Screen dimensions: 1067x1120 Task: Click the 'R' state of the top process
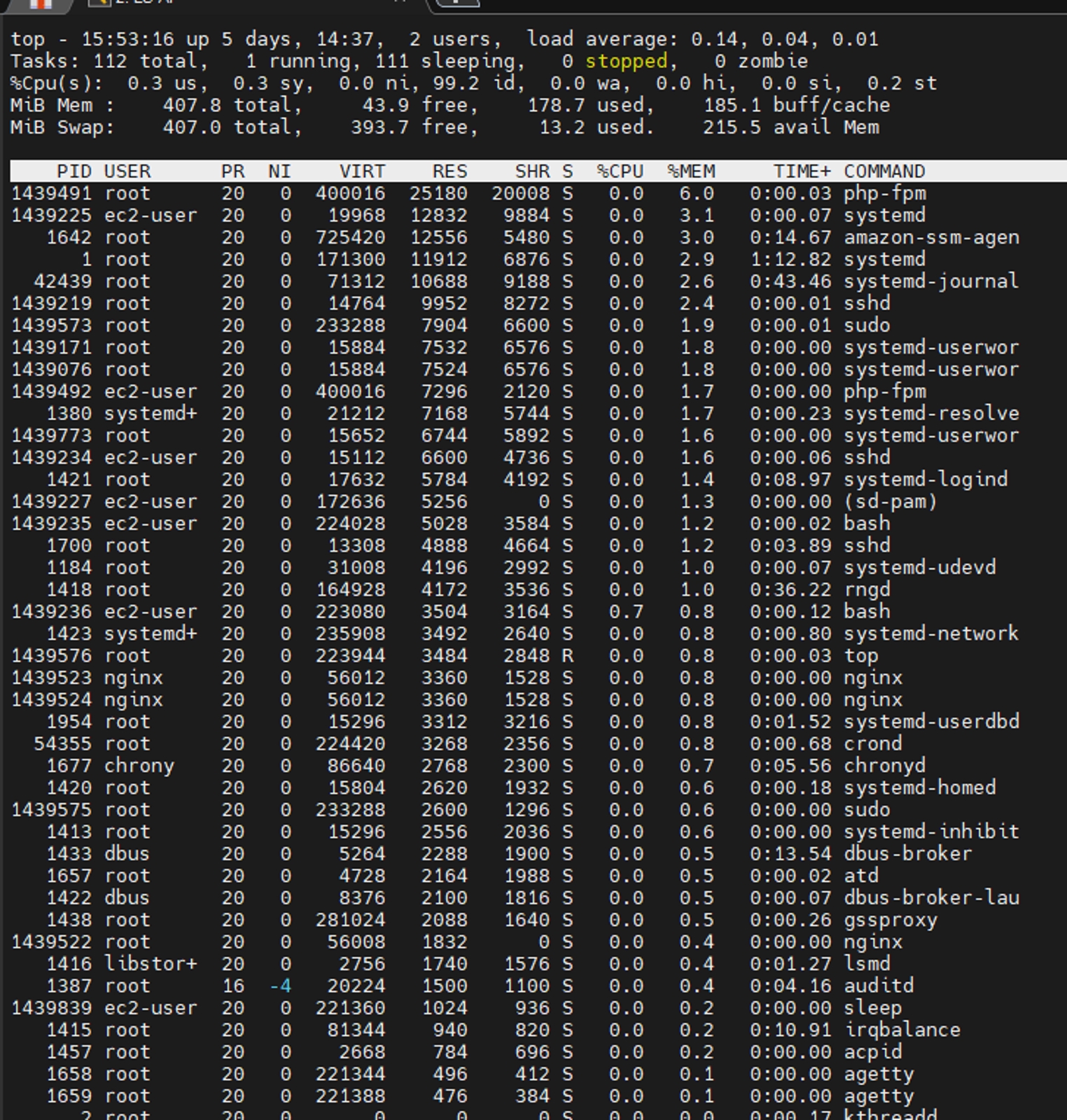point(567,656)
